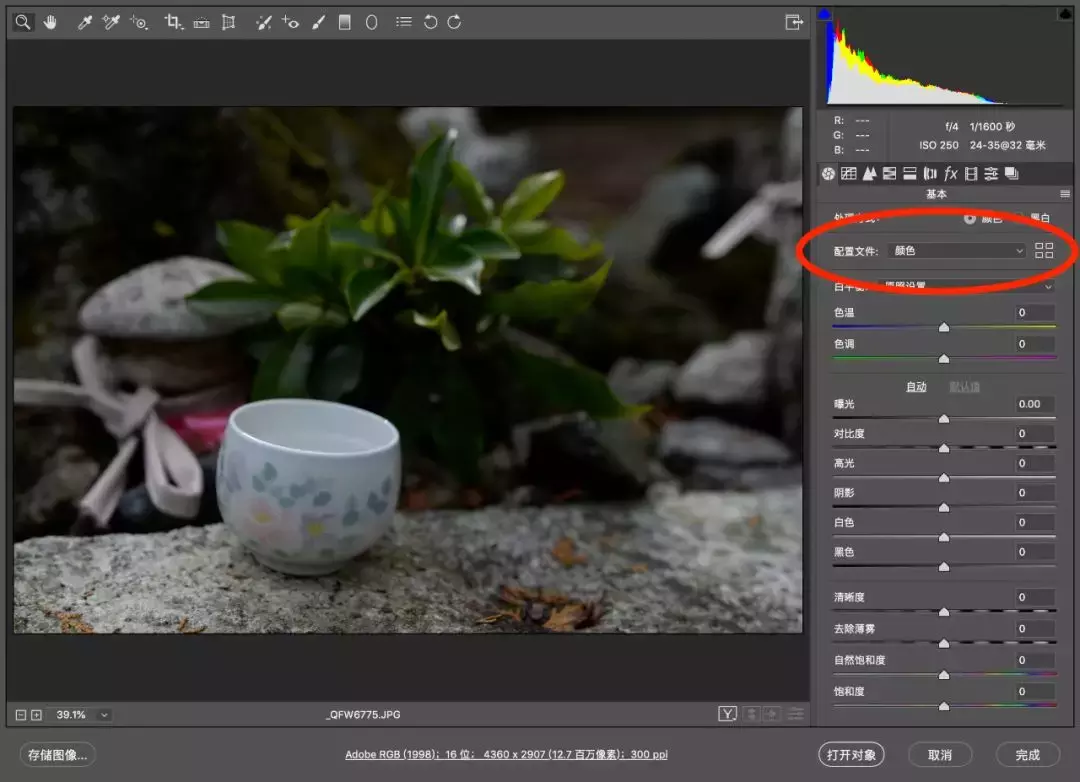Open the white balance dropdown

966,286
